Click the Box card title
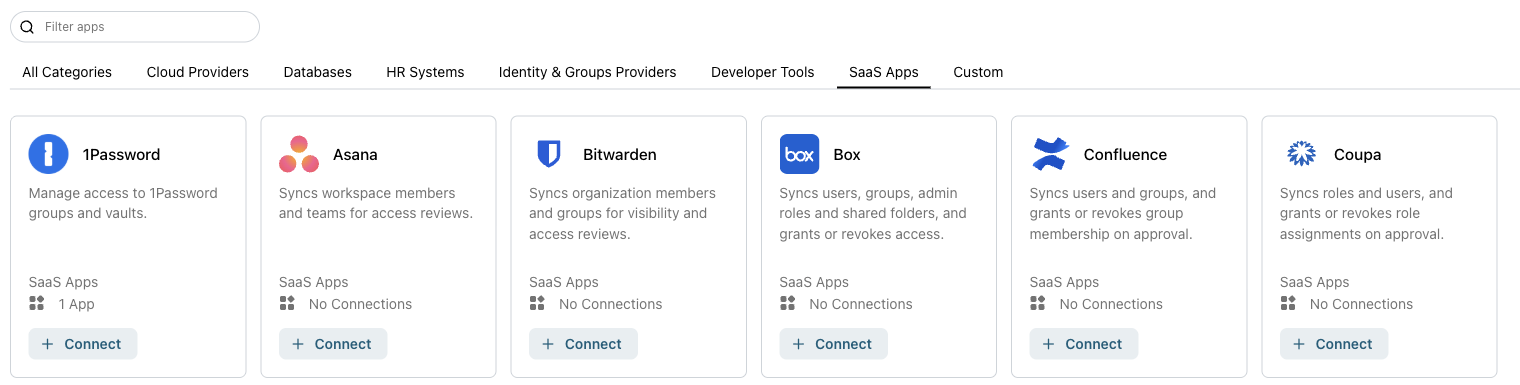1520x385 pixels. pyautogui.click(x=847, y=155)
